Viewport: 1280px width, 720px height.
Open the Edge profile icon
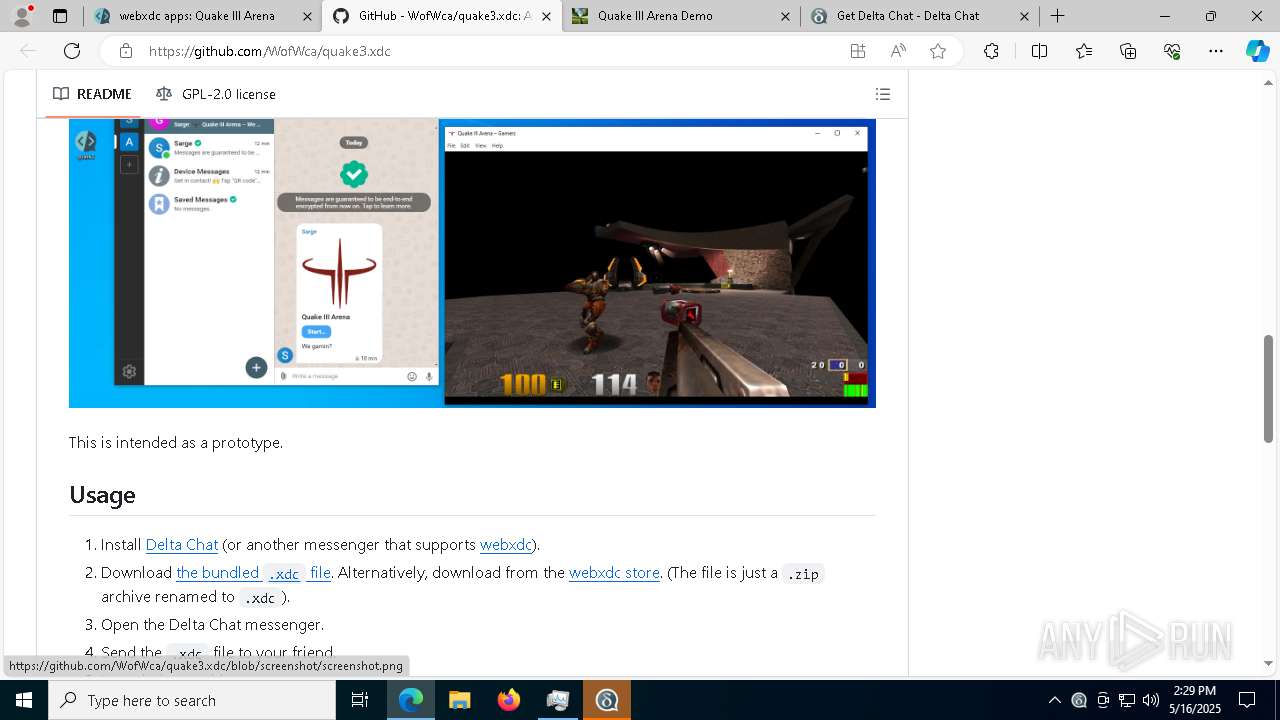tap(22, 16)
